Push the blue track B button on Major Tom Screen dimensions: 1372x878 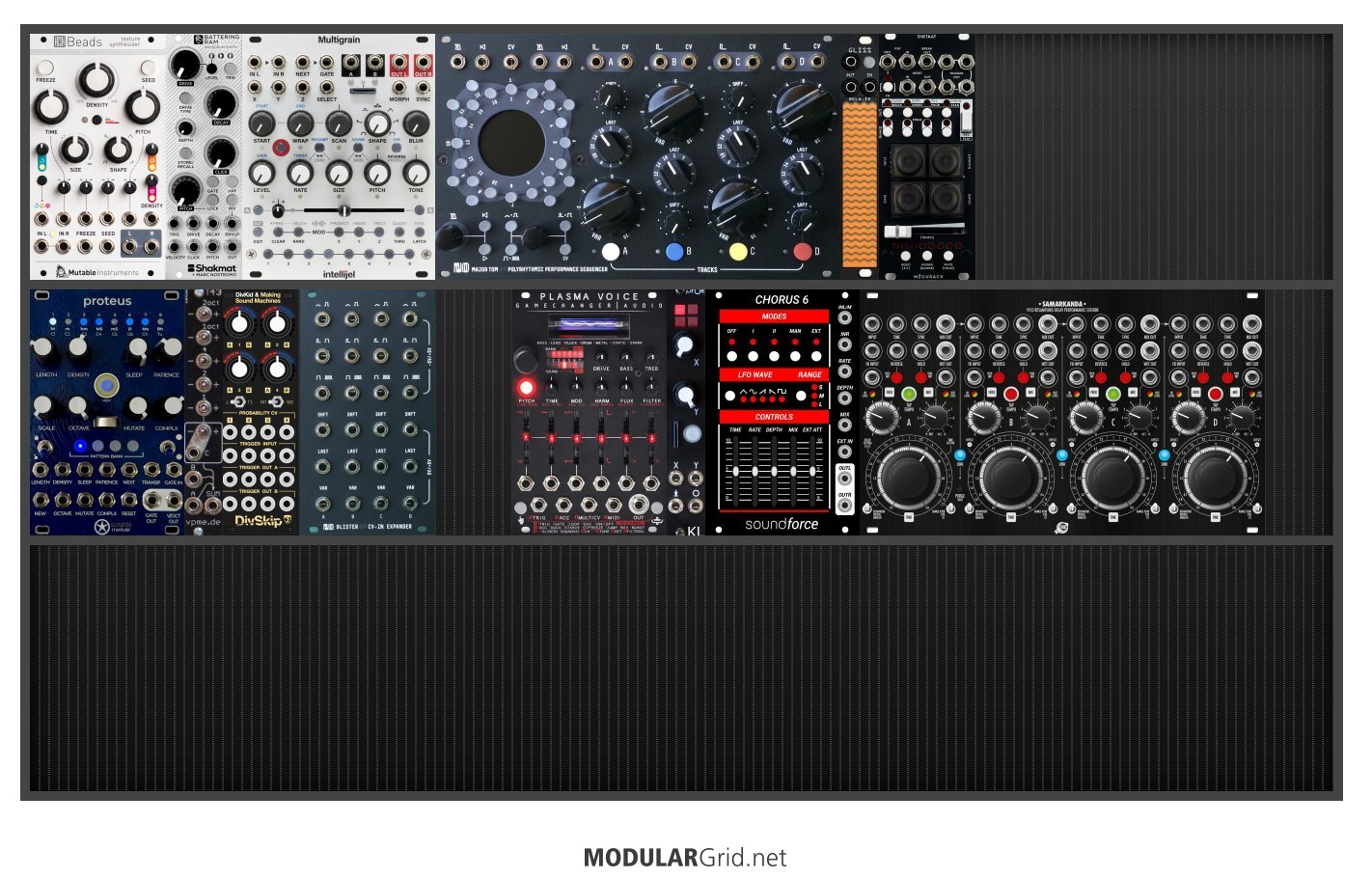[674, 252]
